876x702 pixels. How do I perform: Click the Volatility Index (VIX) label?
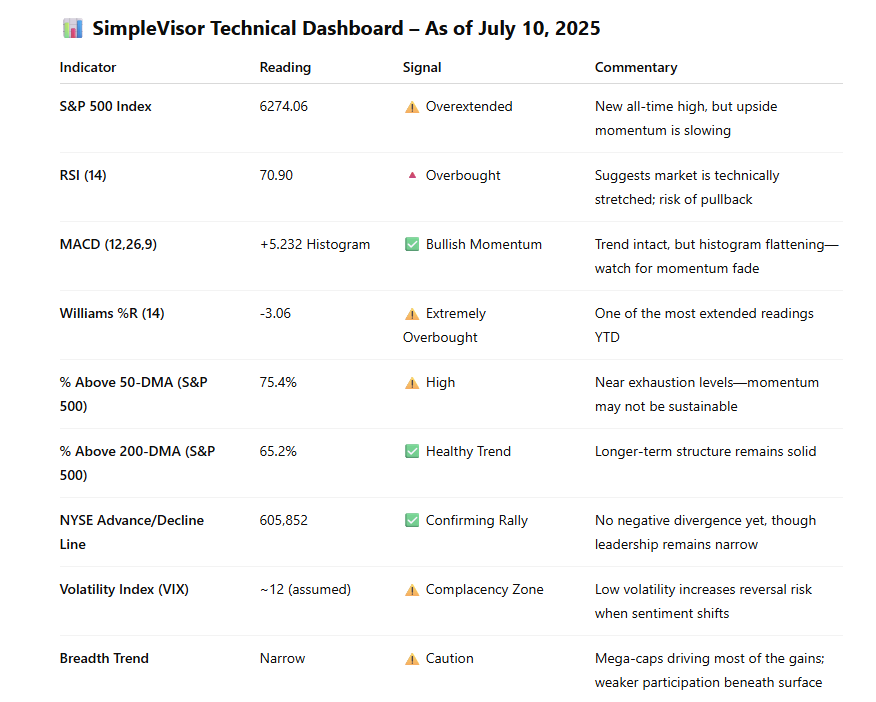(x=125, y=589)
